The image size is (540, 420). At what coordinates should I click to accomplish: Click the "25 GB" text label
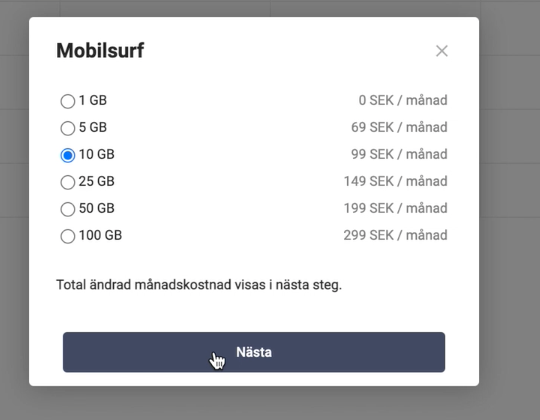pos(96,181)
